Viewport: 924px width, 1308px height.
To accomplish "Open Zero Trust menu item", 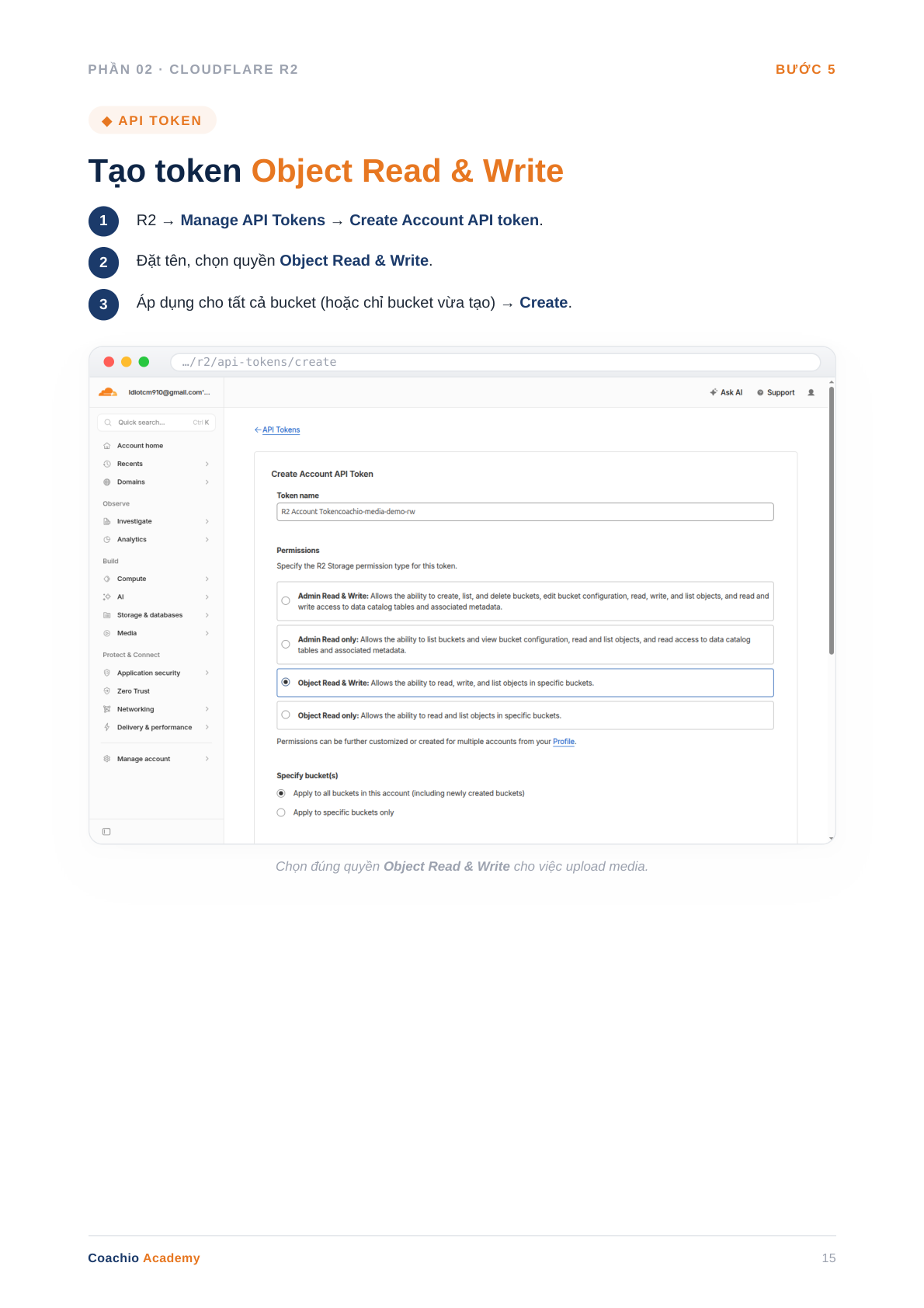I will point(134,691).
